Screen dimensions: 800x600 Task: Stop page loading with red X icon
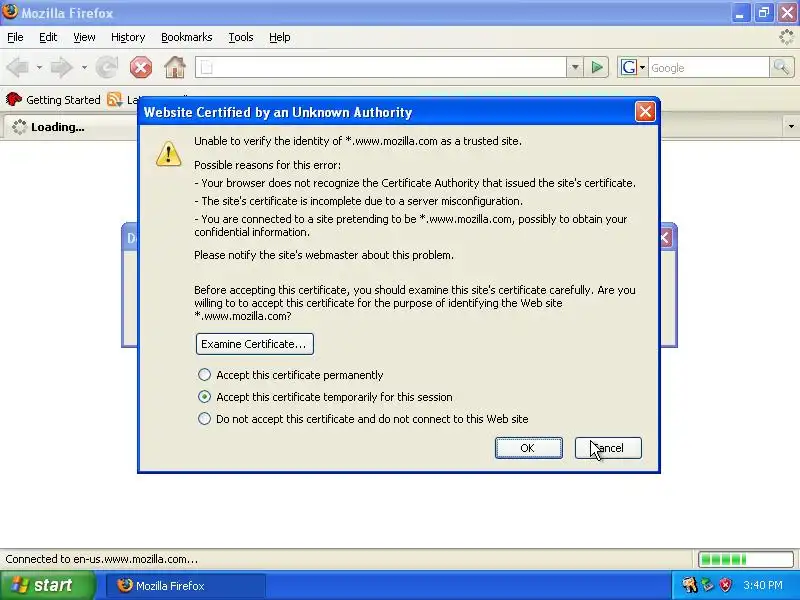click(x=141, y=67)
